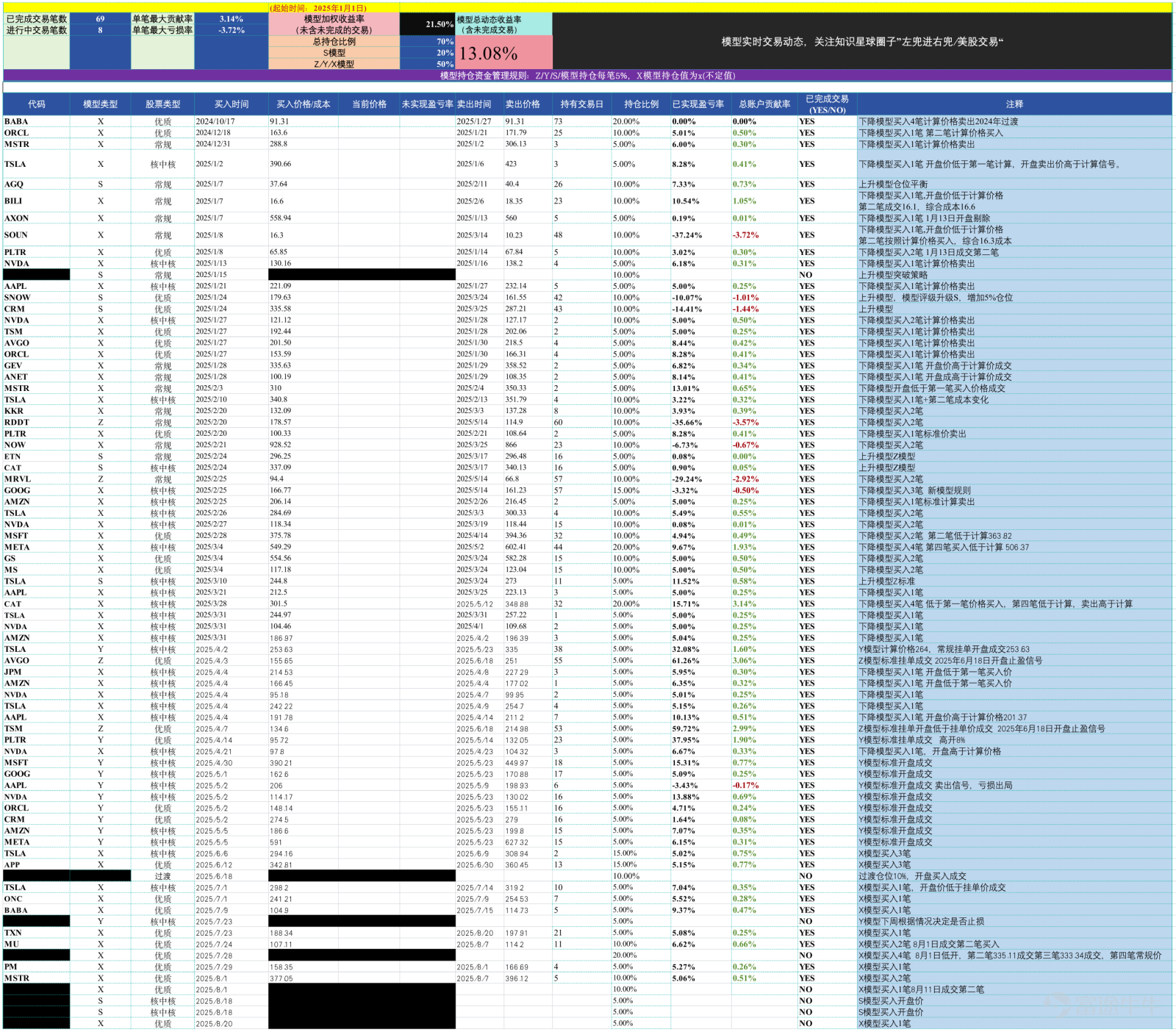Select the SNOW ticker cell

click(37, 298)
